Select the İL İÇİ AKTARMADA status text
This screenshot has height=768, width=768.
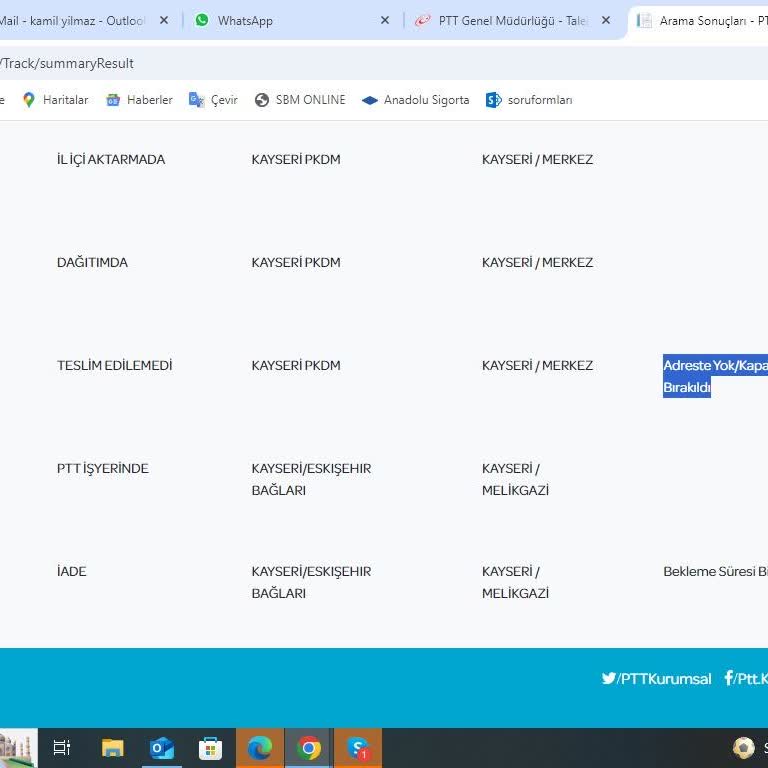pos(111,160)
